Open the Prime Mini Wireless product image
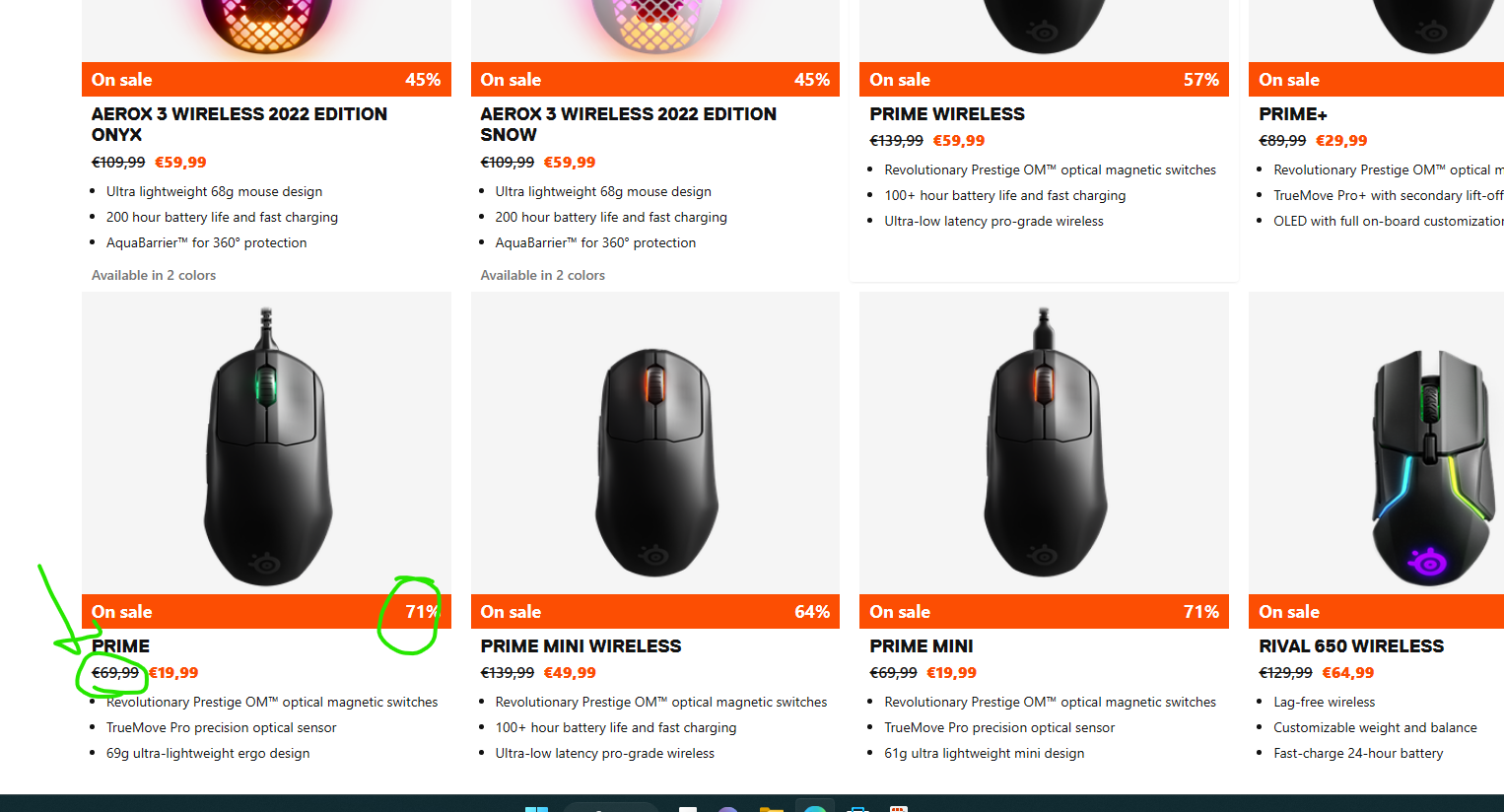Viewport: 1504px width, 812px height. [655, 443]
